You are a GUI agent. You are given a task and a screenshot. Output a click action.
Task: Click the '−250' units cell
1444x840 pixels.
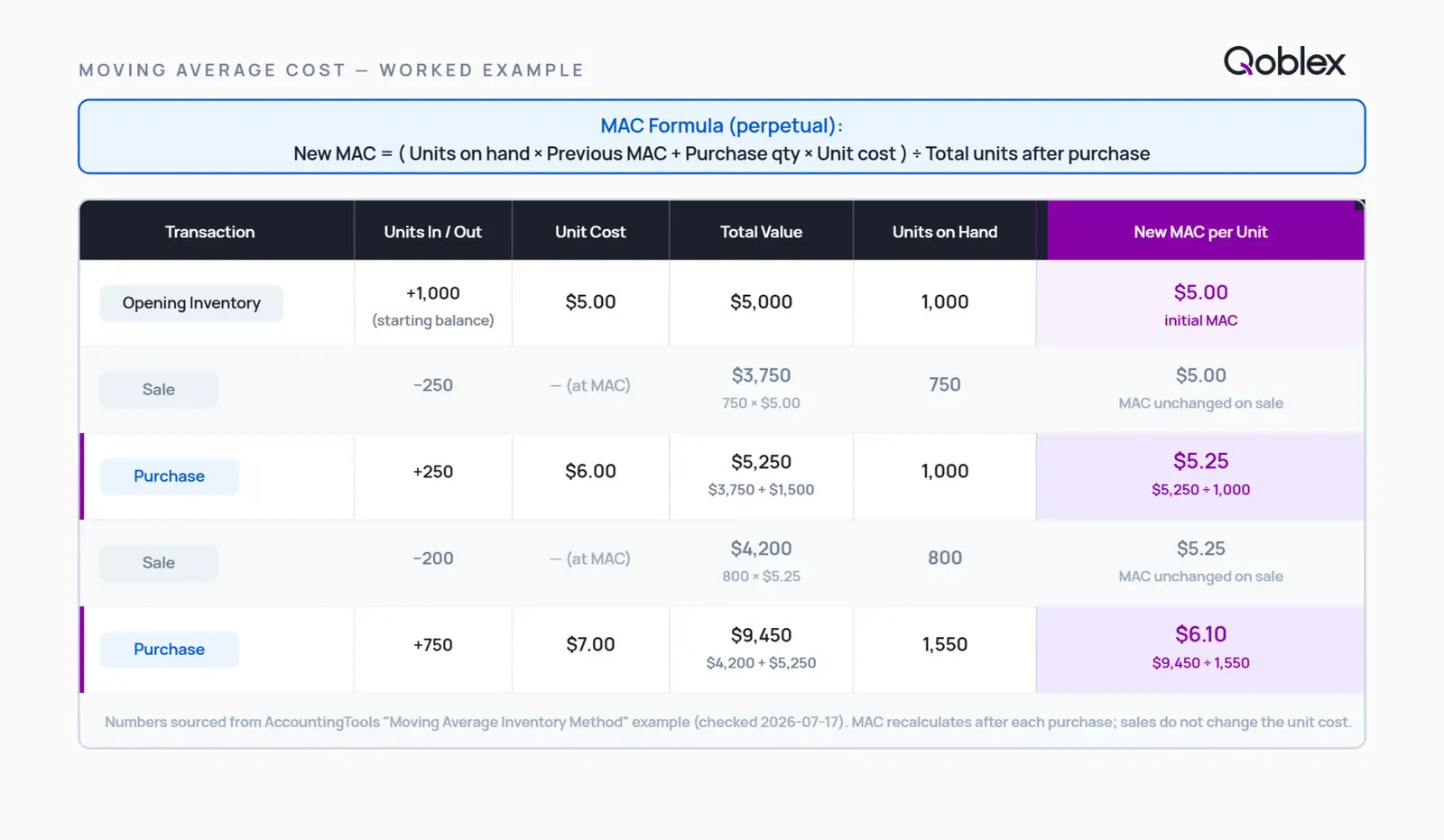coord(433,385)
